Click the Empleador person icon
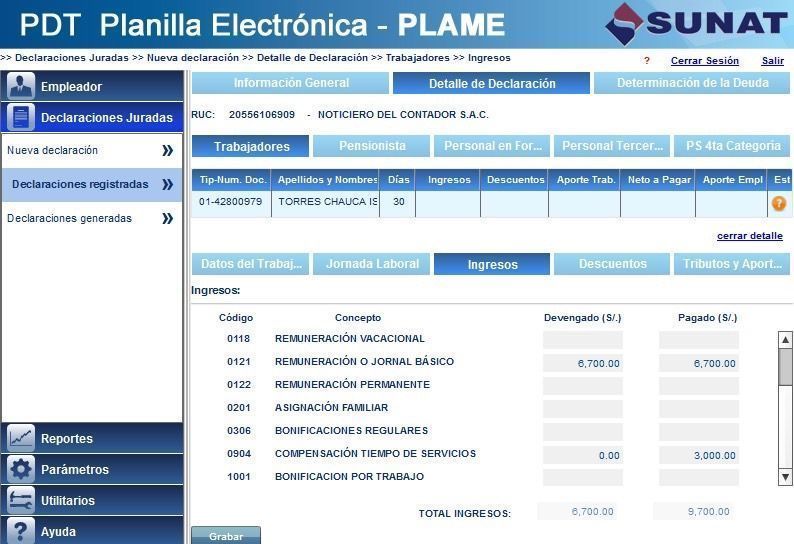Viewport: 794px width, 544px height. [21, 86]
